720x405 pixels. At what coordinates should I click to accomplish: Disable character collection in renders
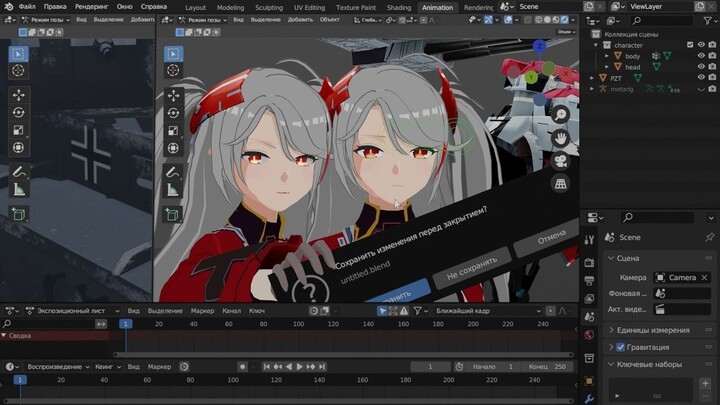(x=712, y=45)
